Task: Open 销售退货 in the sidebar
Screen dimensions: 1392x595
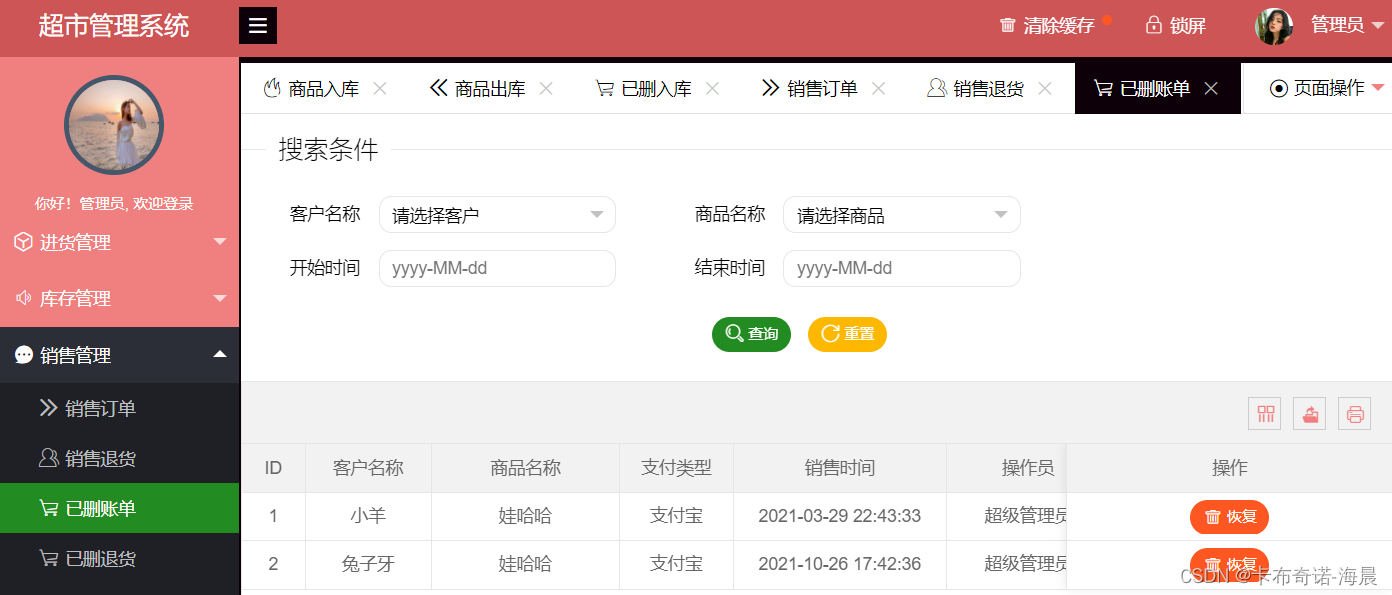Action: 120,458
